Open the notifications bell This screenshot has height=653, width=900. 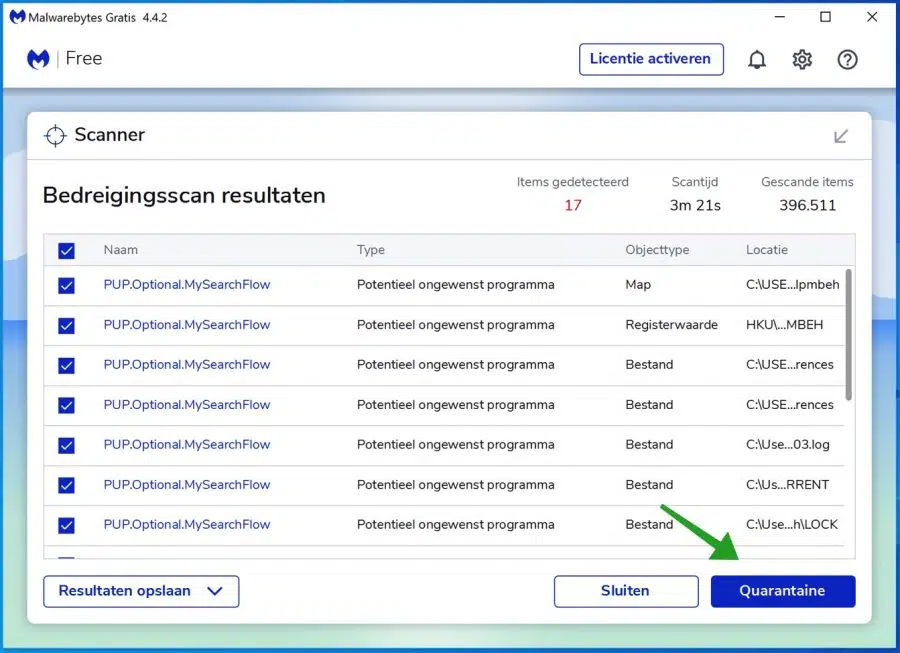757,59
